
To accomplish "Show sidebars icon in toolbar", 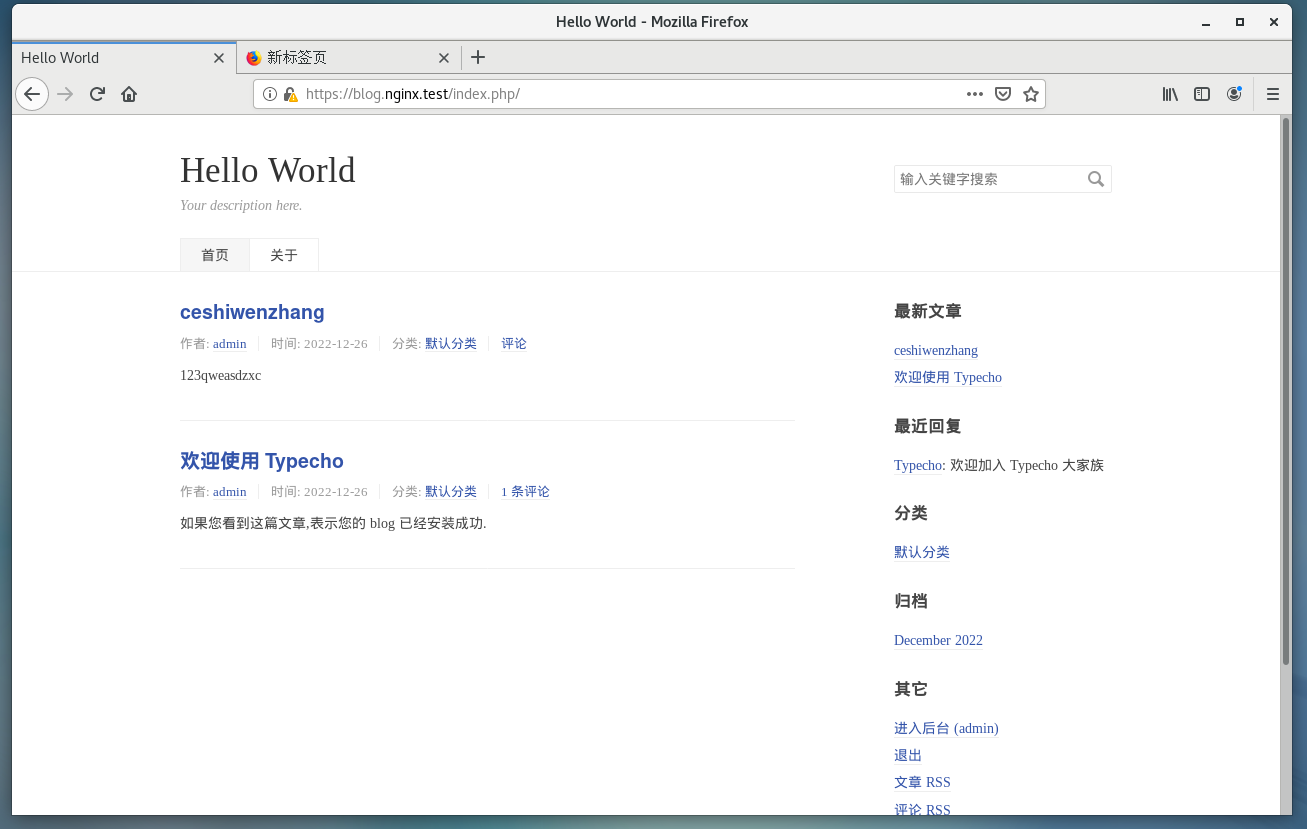I will pos(1202,94).
